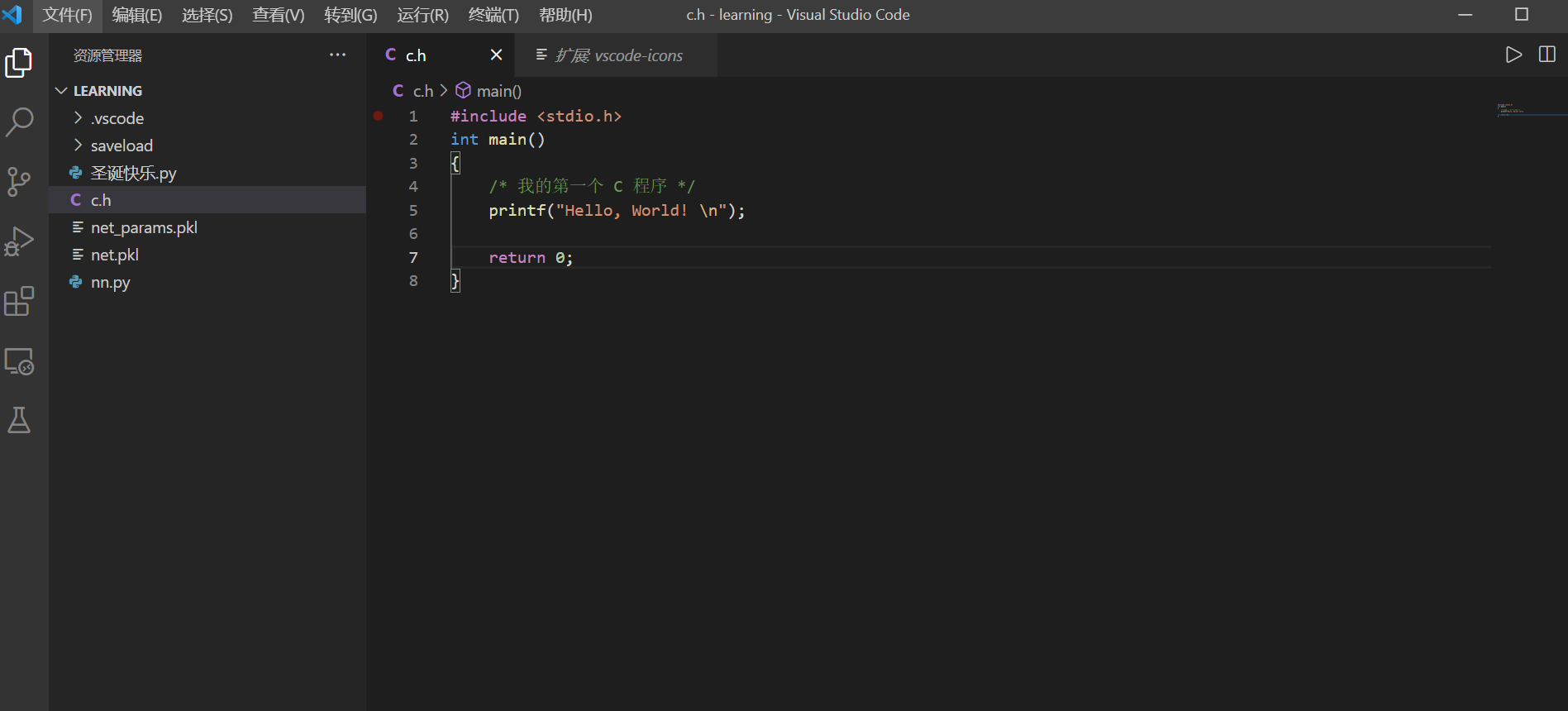Click the Python icon of 圣诞快乐.py
Viewport: 1568px width, 711px height.
[x=76, y=173]
